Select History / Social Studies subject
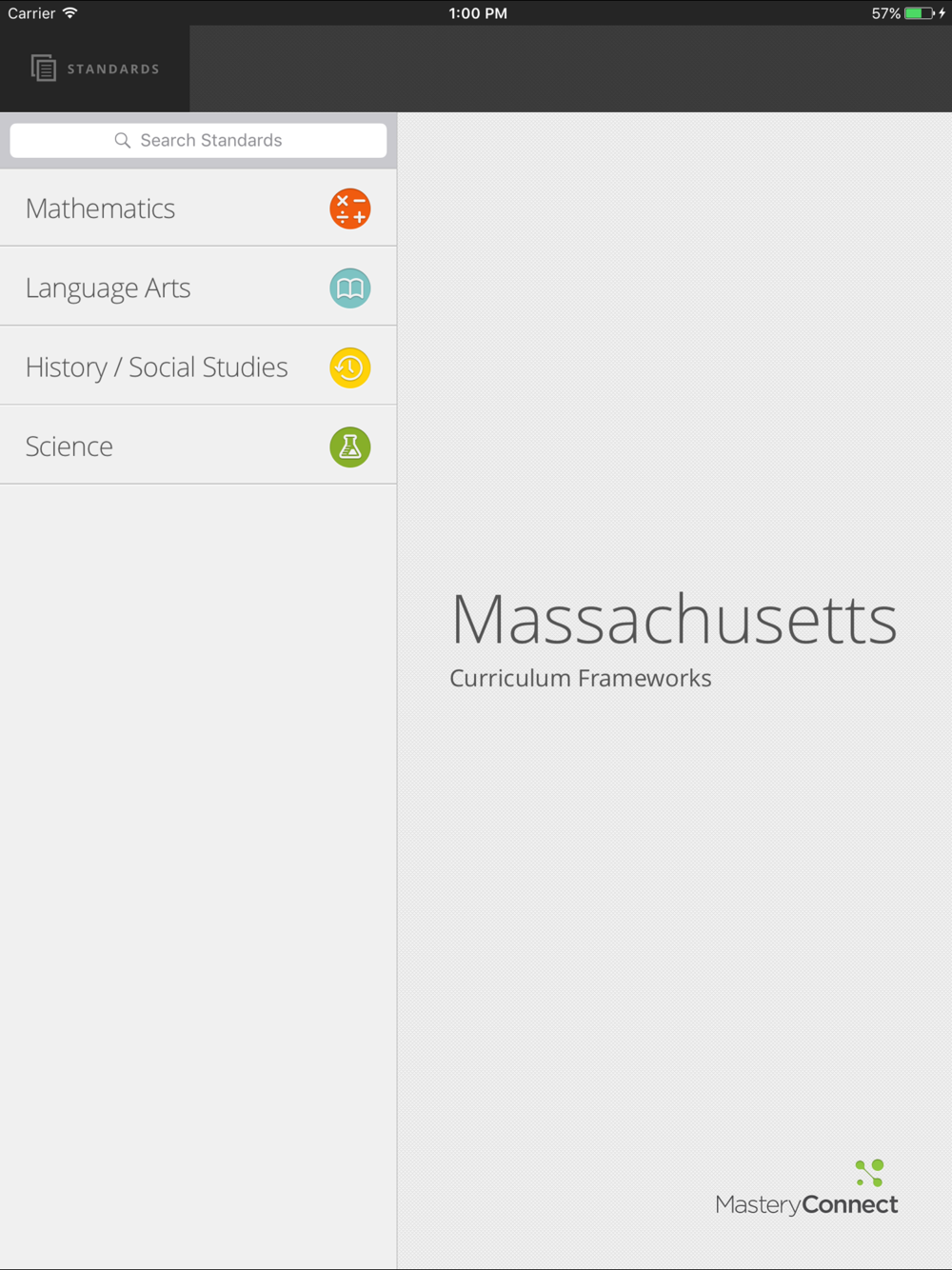 point(198,367)
